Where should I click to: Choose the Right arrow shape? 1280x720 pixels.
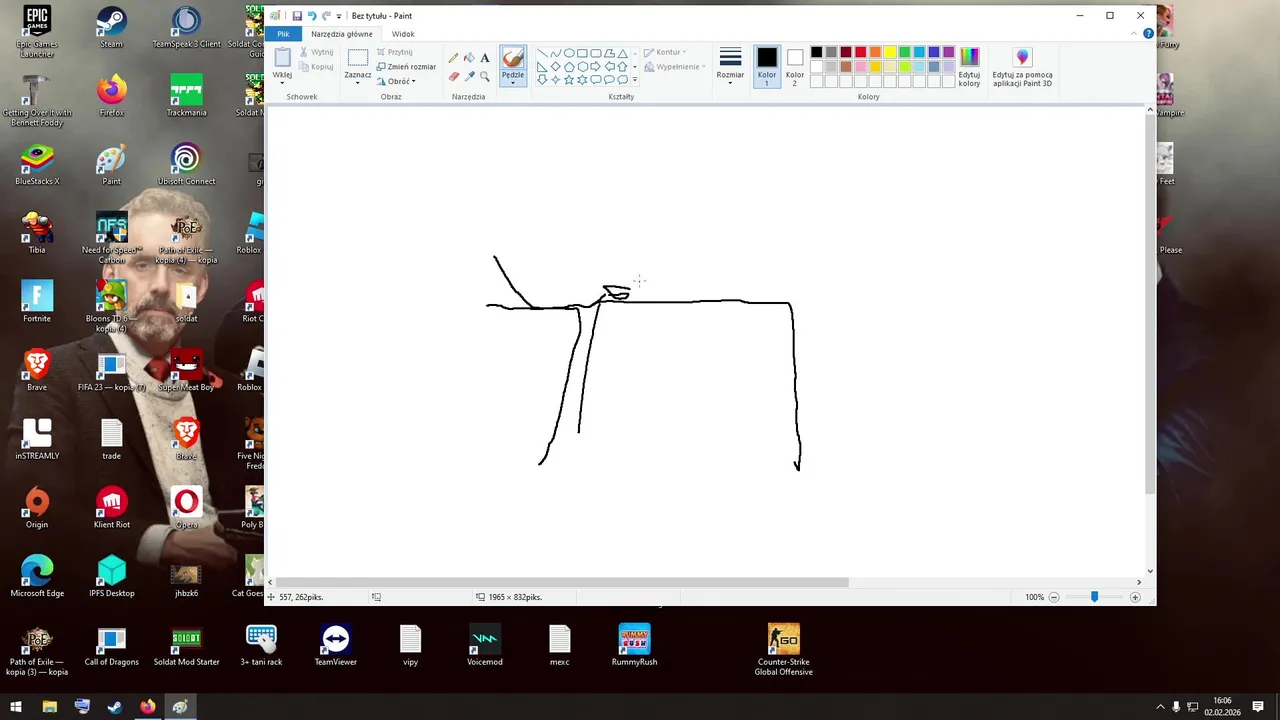(x=595, y=67)
